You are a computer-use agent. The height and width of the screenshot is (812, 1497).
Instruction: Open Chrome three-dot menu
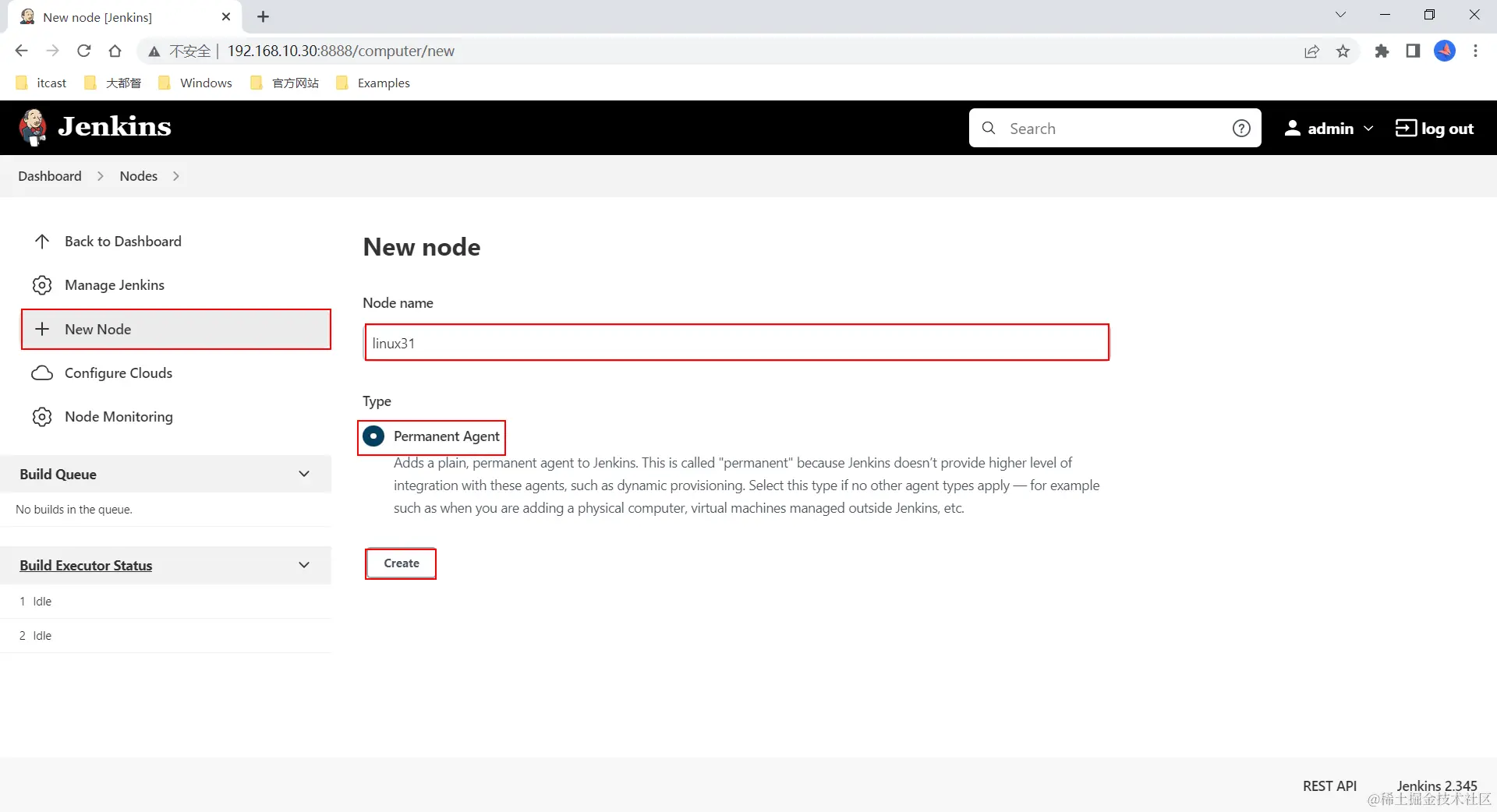pyautogui.click(x=1475, y=51)
